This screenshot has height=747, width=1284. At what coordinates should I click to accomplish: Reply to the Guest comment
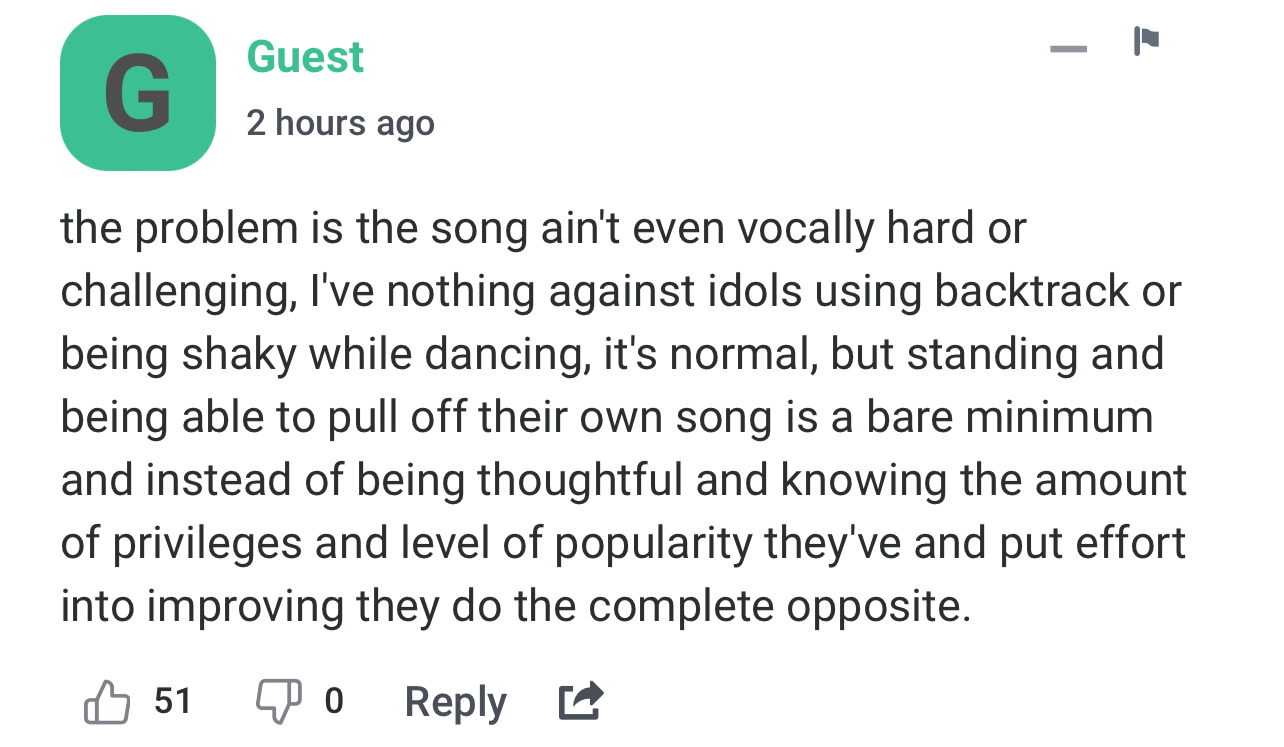tap(455, 702)
